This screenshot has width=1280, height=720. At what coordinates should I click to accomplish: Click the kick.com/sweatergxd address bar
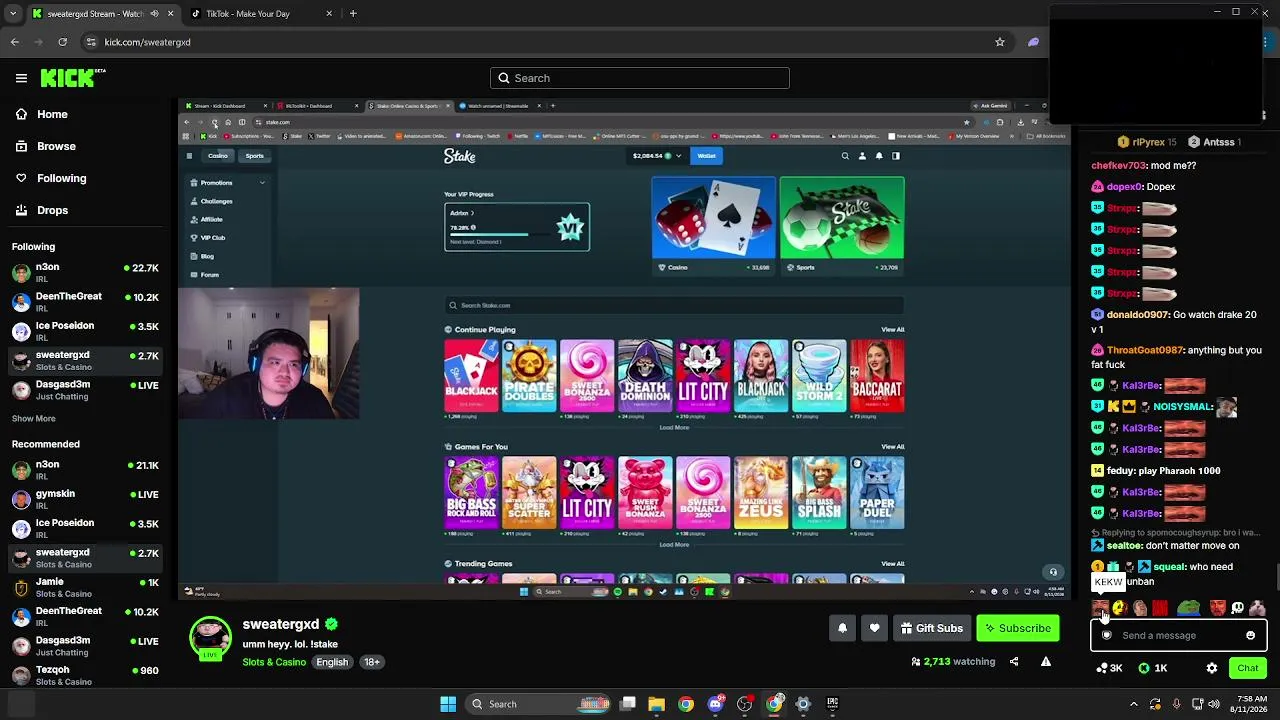(545, 42)
